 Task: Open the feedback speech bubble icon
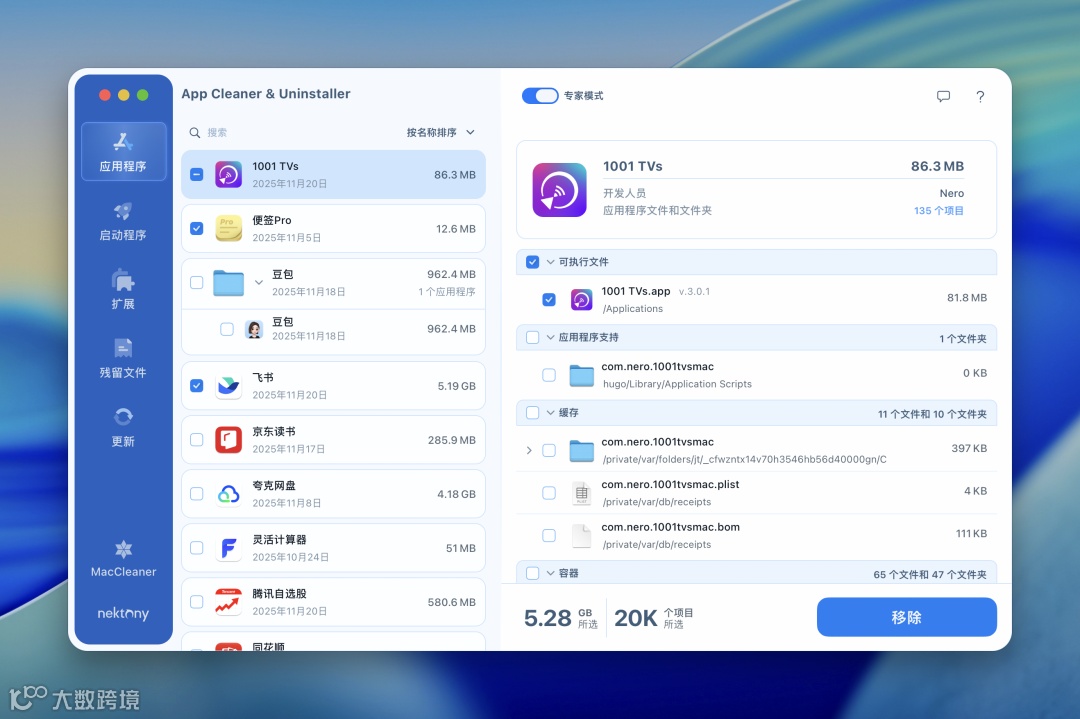[x=944, y=96]
